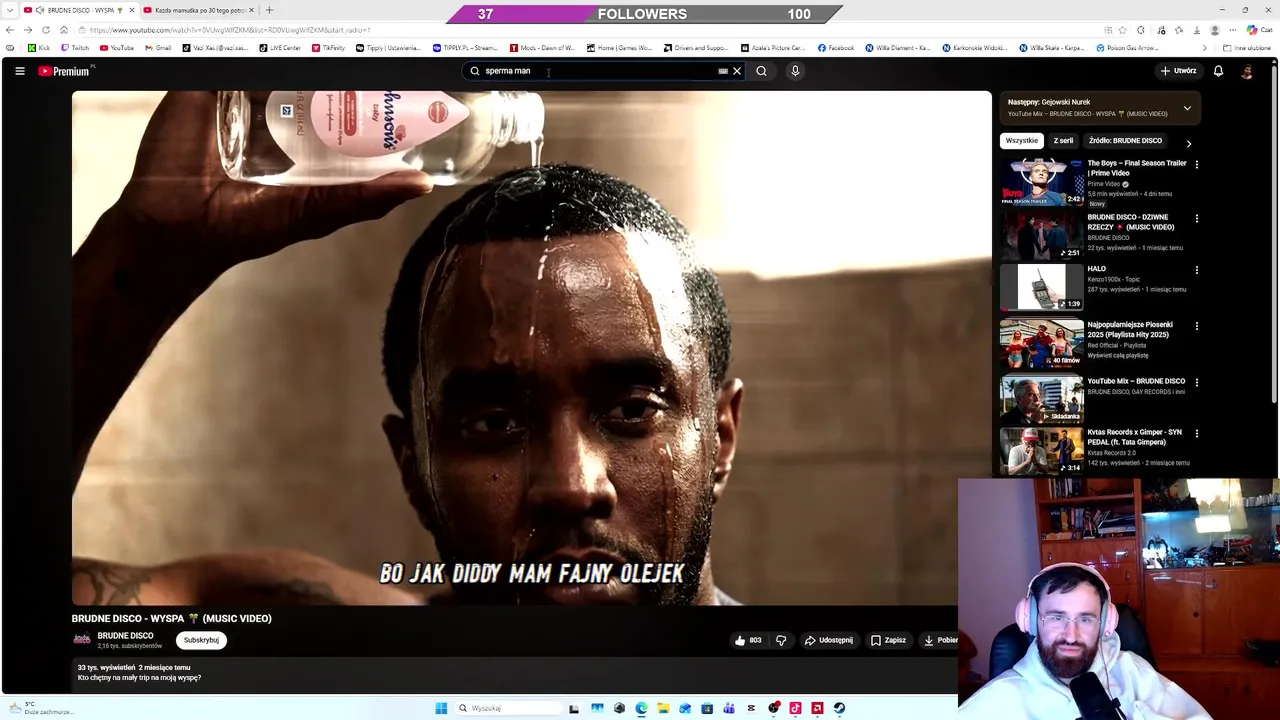Image resolution: width=1280 pixels, height=720 pixels.
Task: Open Microsoft Store from the taskbar
Action: 707,708
